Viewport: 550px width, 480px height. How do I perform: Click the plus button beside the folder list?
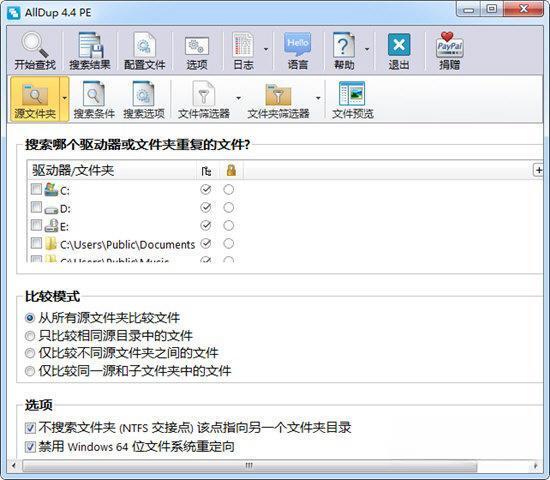pyautogui.click(x=538, y=170)
